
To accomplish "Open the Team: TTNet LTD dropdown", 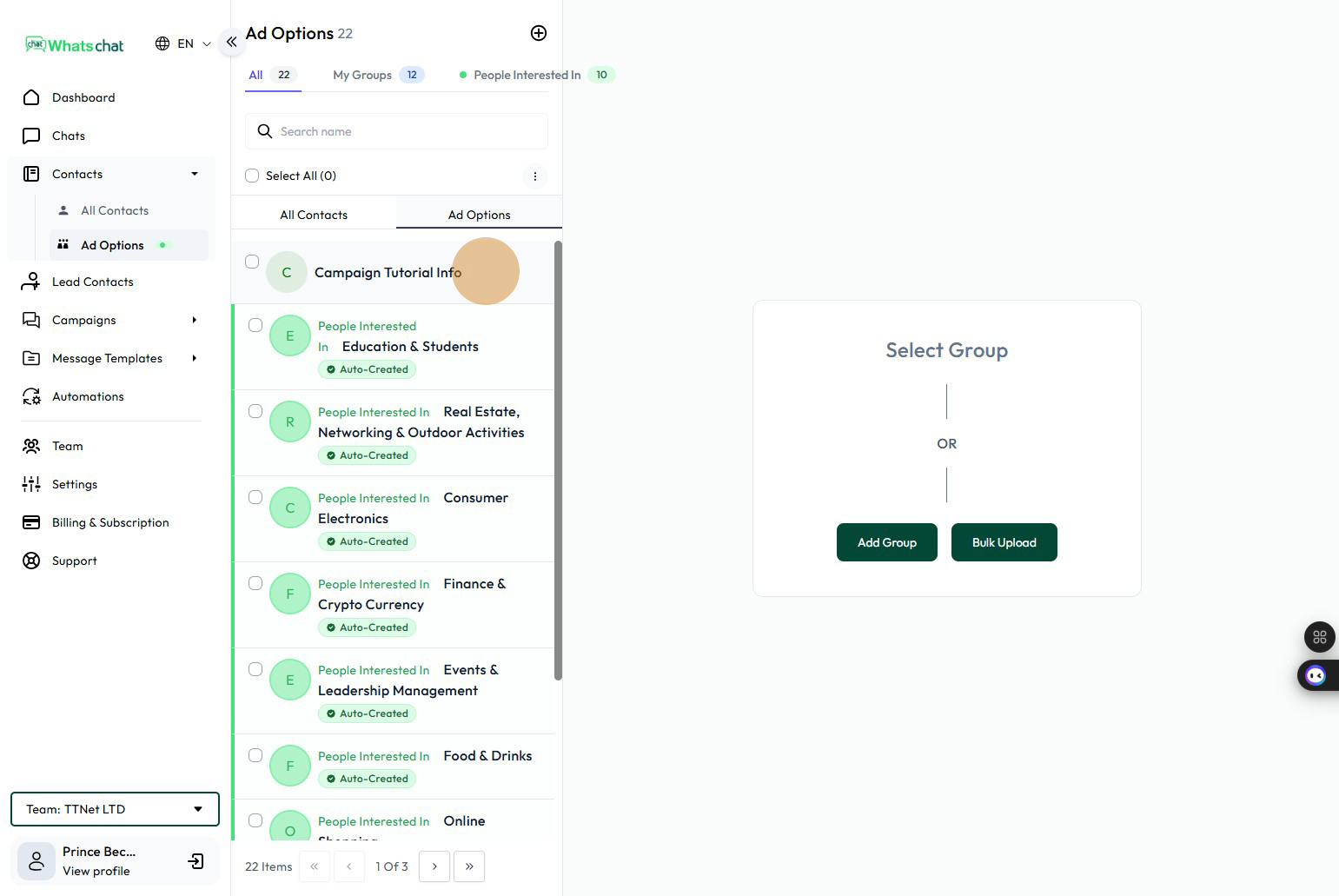I will [115, 809].
